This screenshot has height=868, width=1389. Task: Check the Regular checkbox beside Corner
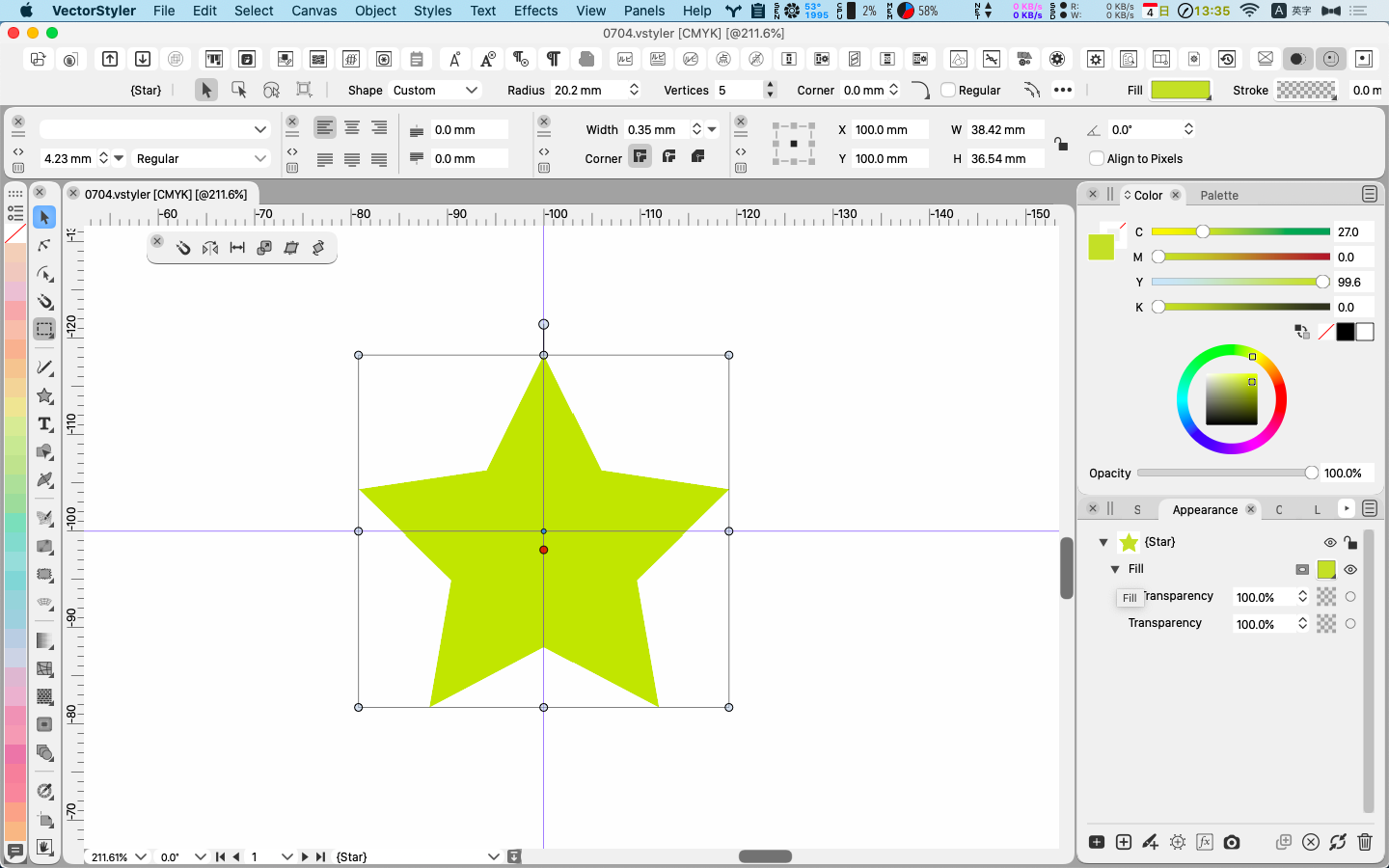pyautogui.click(x=948, y=90)
